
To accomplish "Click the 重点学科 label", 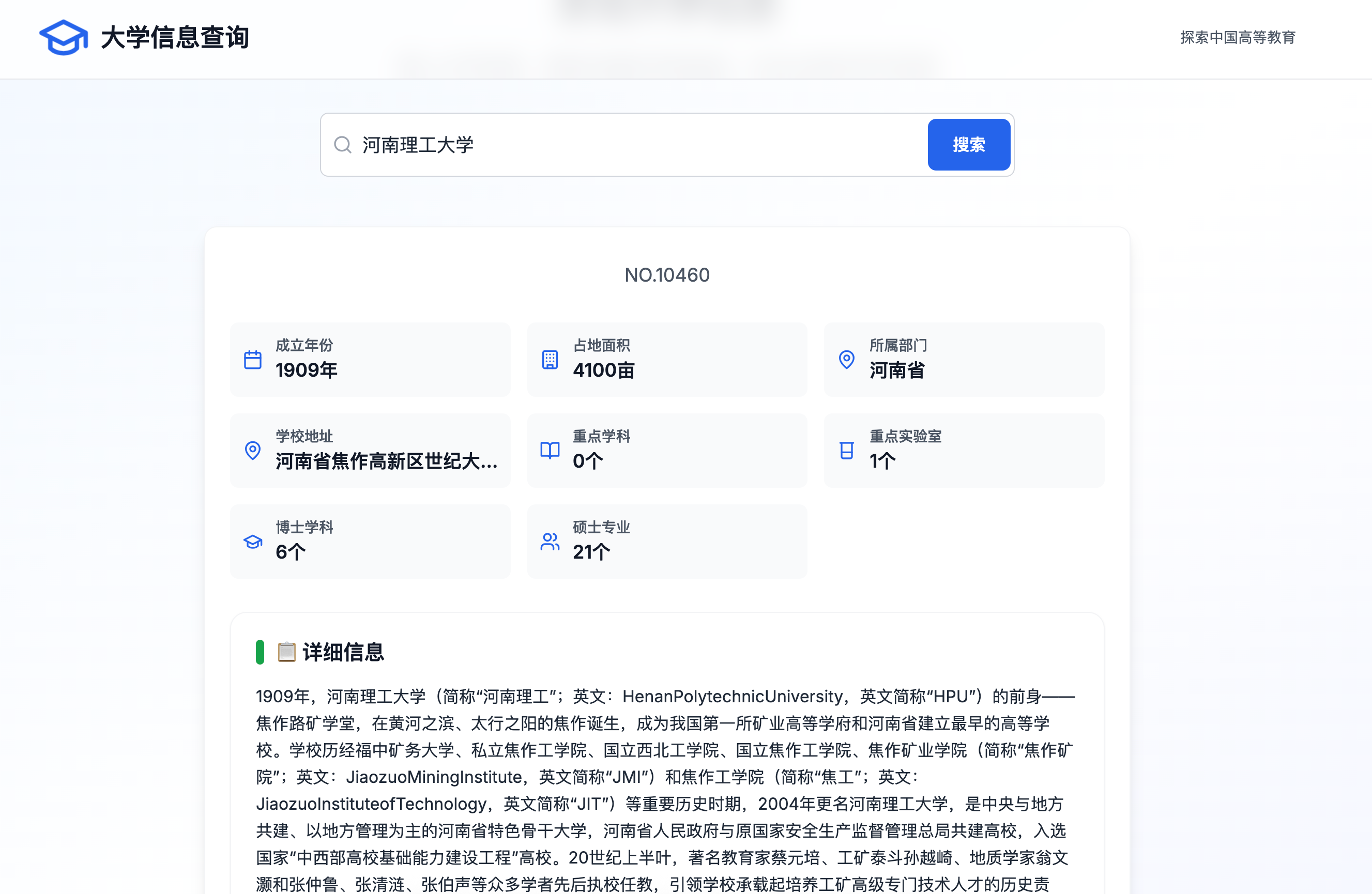I will click(601, 436).
